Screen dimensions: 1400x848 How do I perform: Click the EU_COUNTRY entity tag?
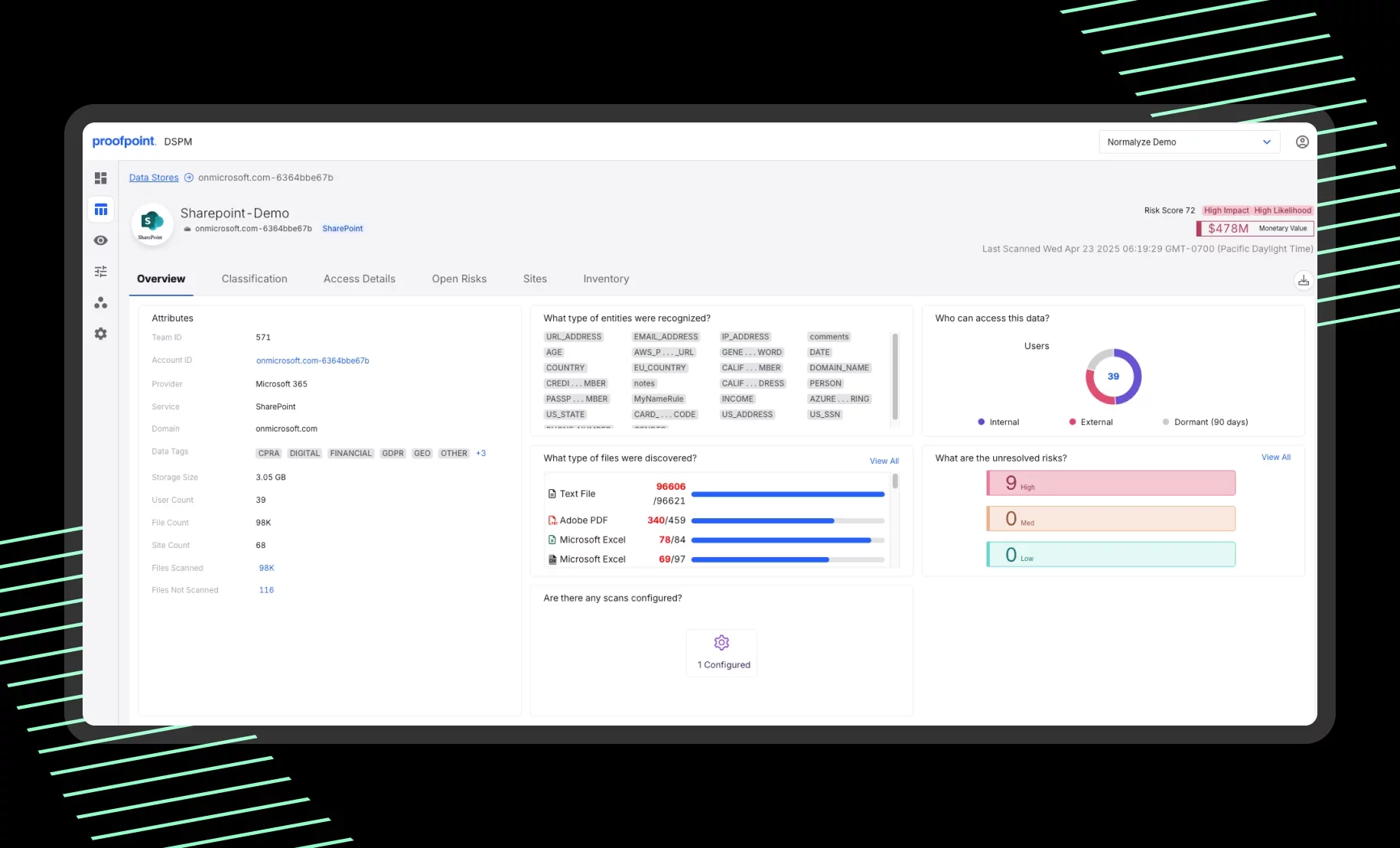[659, 368]
